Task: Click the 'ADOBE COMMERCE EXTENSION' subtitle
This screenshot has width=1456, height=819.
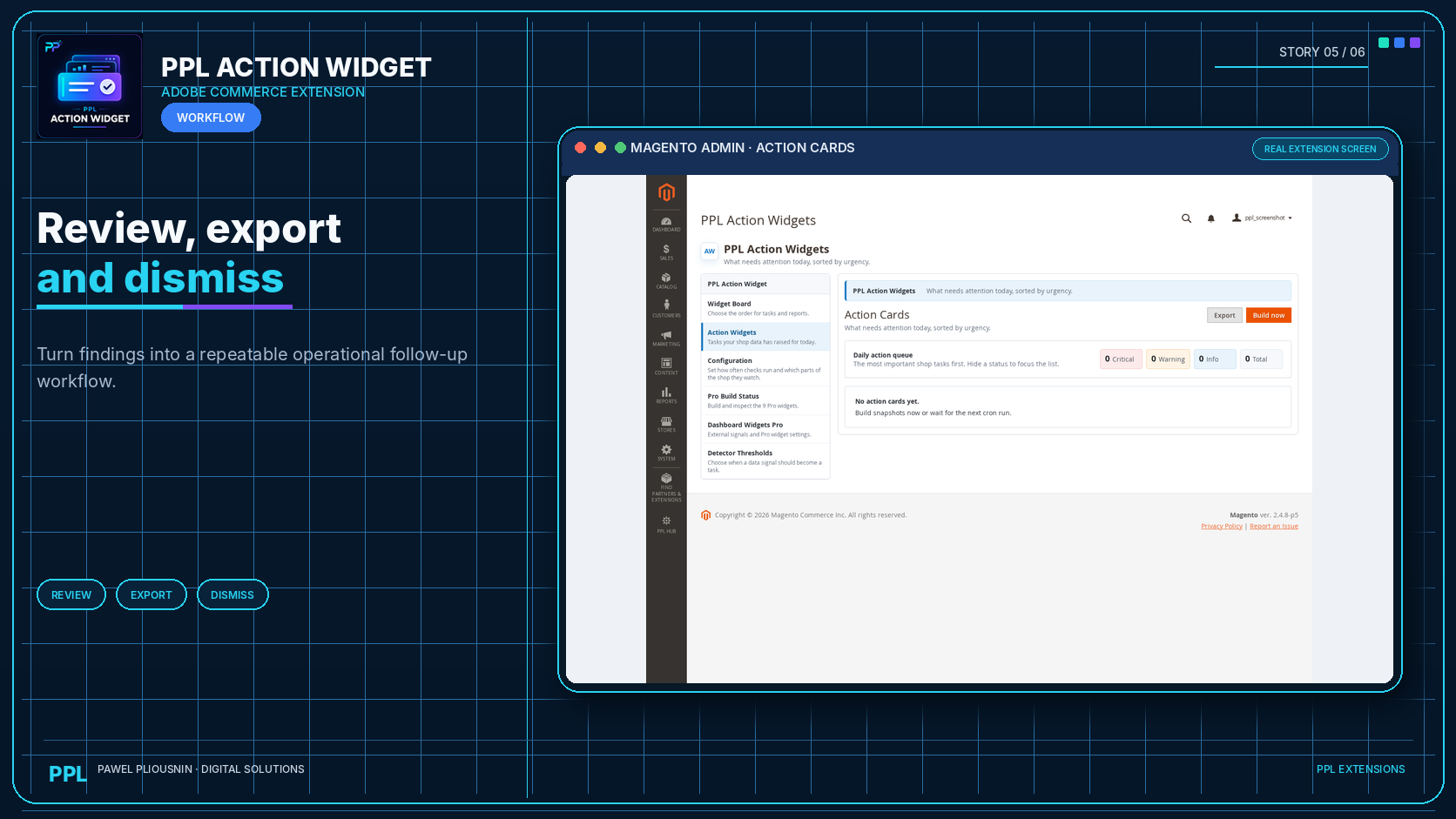Action: 263,92
